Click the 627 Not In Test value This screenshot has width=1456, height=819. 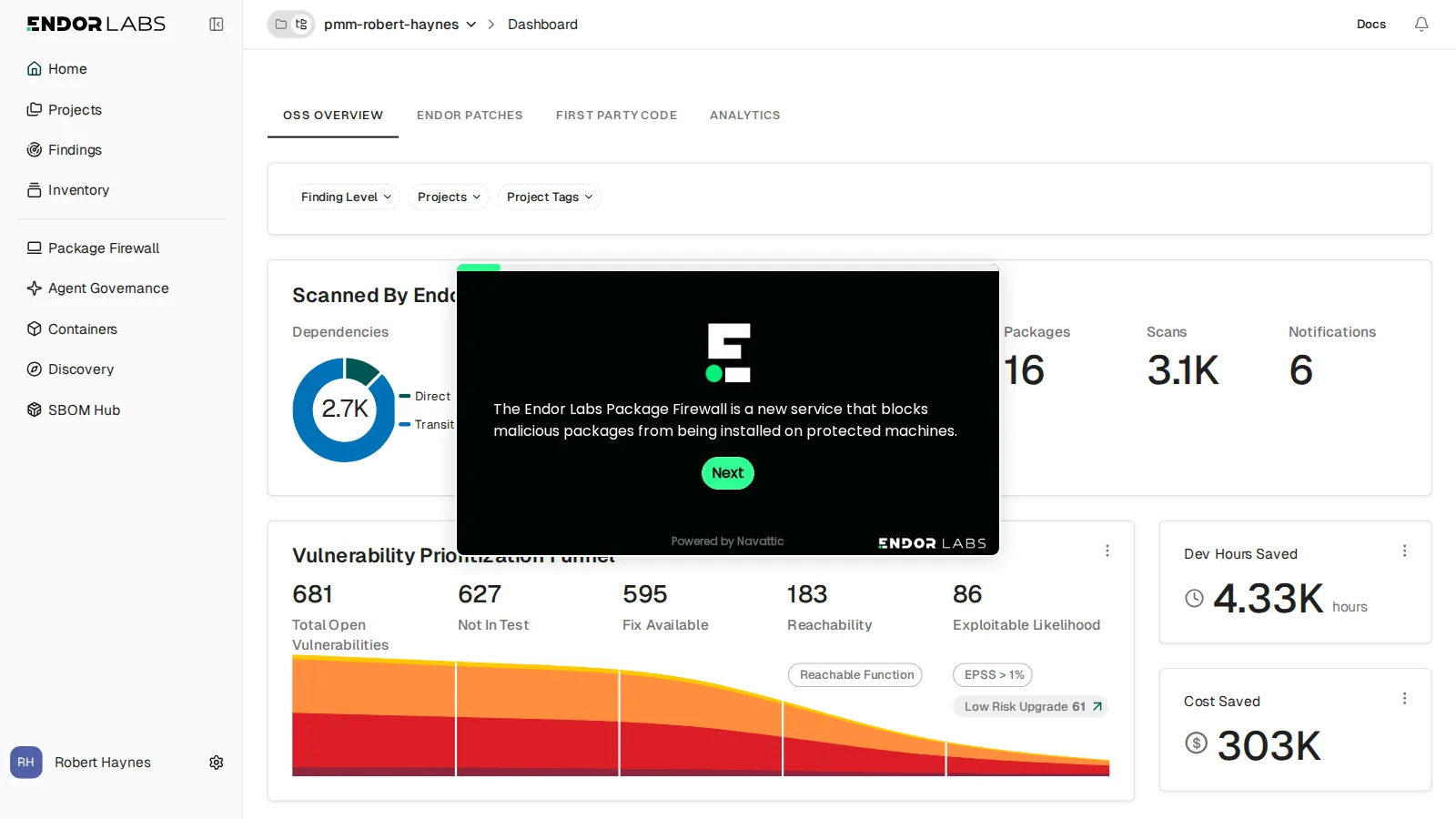click(x=480, y=594)
